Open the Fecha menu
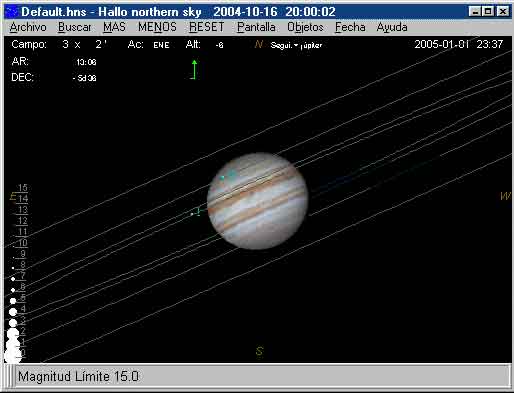The height and width of the screenshot is (393, 514). coord(350,27)
